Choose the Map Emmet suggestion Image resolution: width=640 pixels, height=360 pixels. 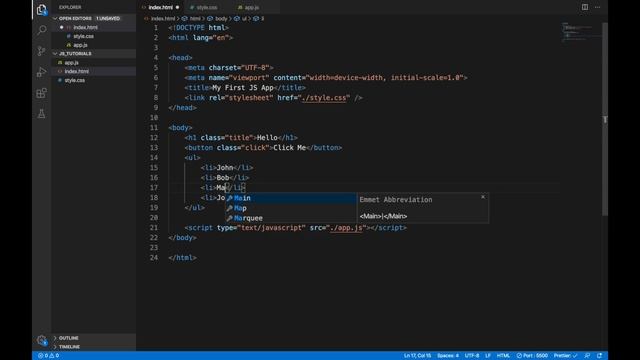(291, 208)
